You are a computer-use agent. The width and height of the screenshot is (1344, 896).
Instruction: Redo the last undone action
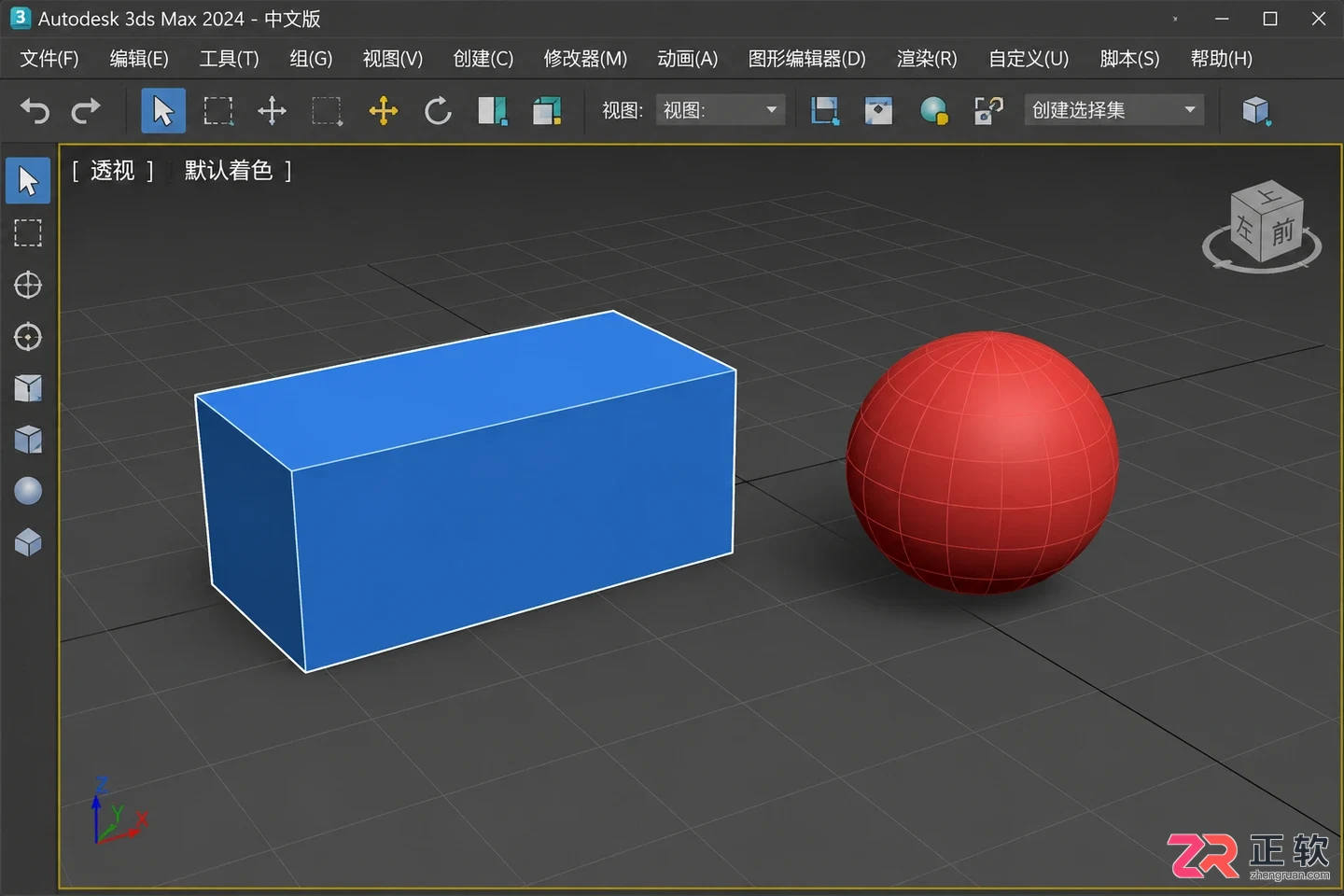[x=86, y=111]
